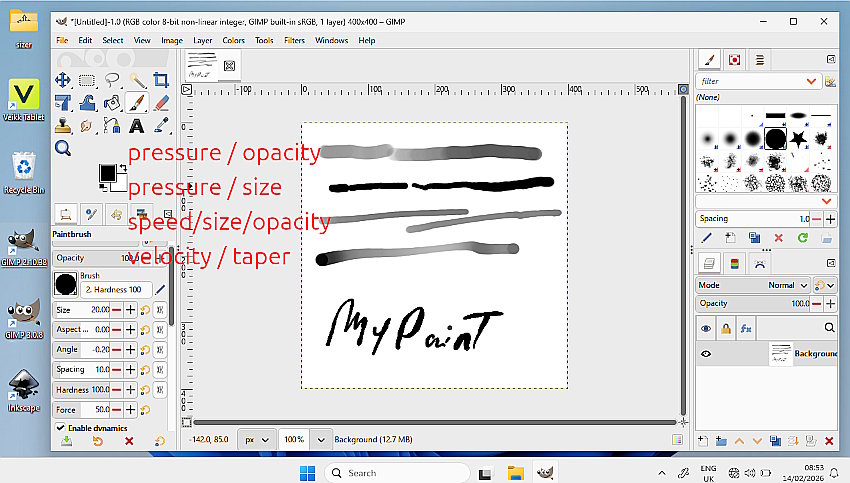Choose the Eraser tool
Screen dimensions: 850x483
tap(161, 103)
